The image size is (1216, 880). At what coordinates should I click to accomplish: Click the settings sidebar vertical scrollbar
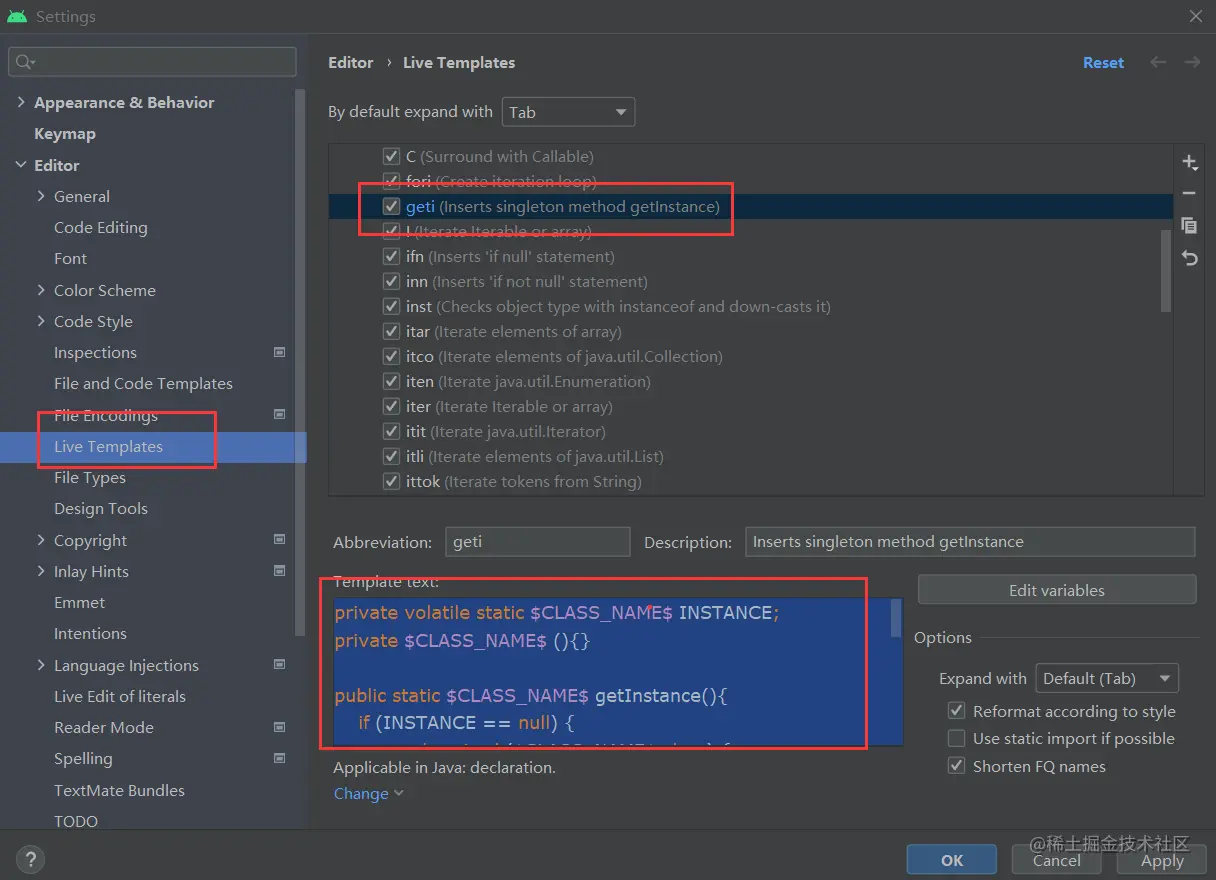pyautogui.click(x=300, y=360)
